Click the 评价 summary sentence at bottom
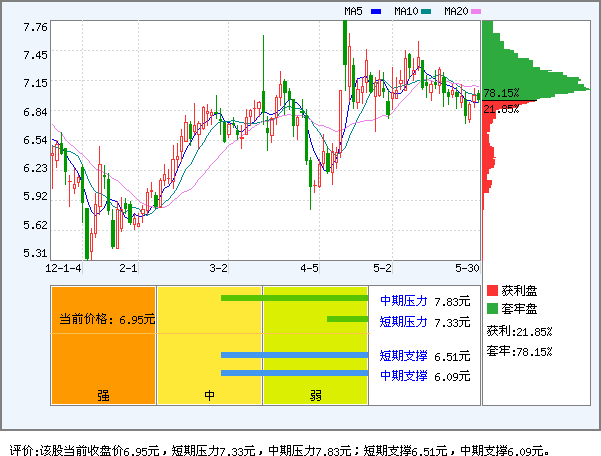601x456 pixels. coord(280,450)
